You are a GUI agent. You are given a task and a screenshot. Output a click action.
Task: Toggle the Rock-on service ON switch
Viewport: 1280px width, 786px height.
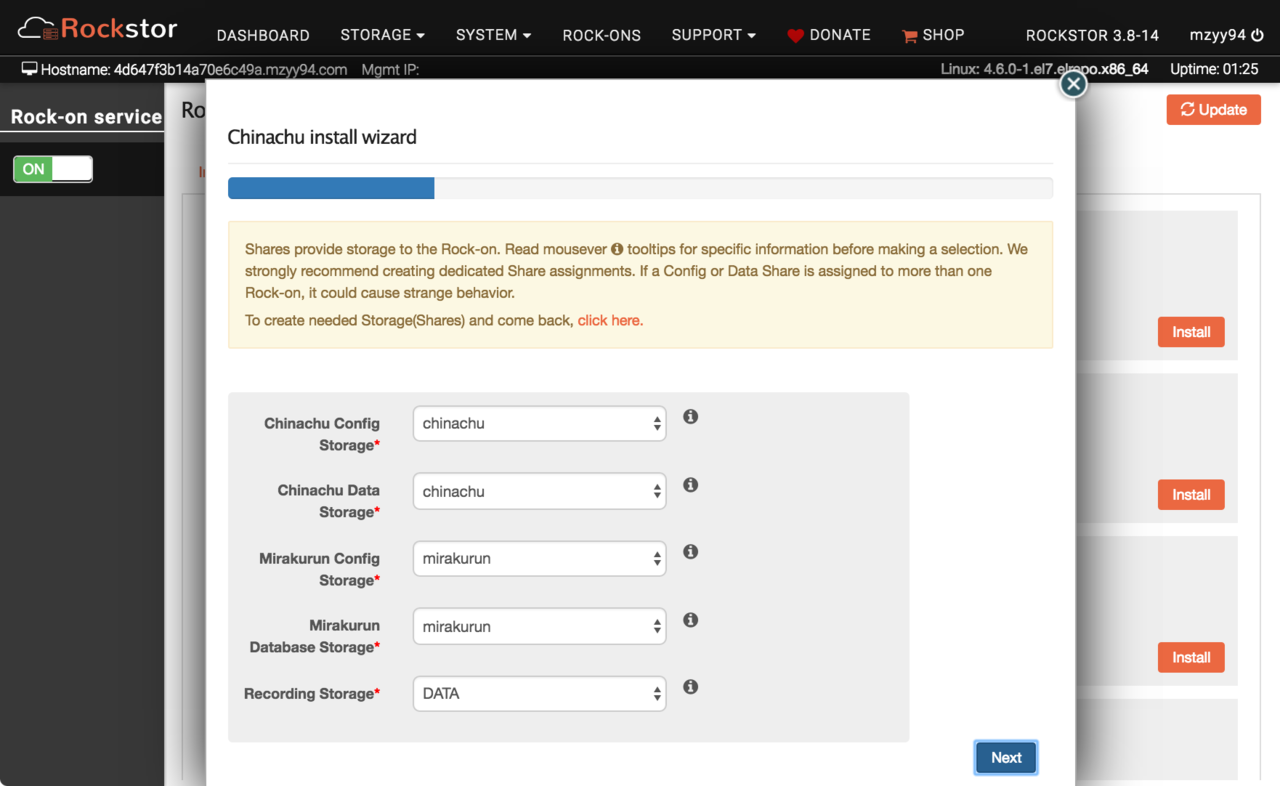click(x=53, y=169)
